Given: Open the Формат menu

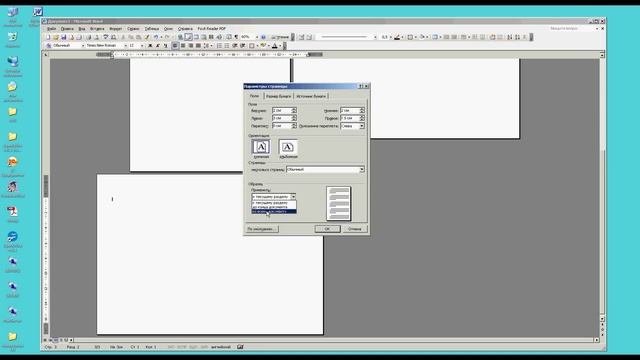Looking at the screenshot, I should click(x=116, y=29).
